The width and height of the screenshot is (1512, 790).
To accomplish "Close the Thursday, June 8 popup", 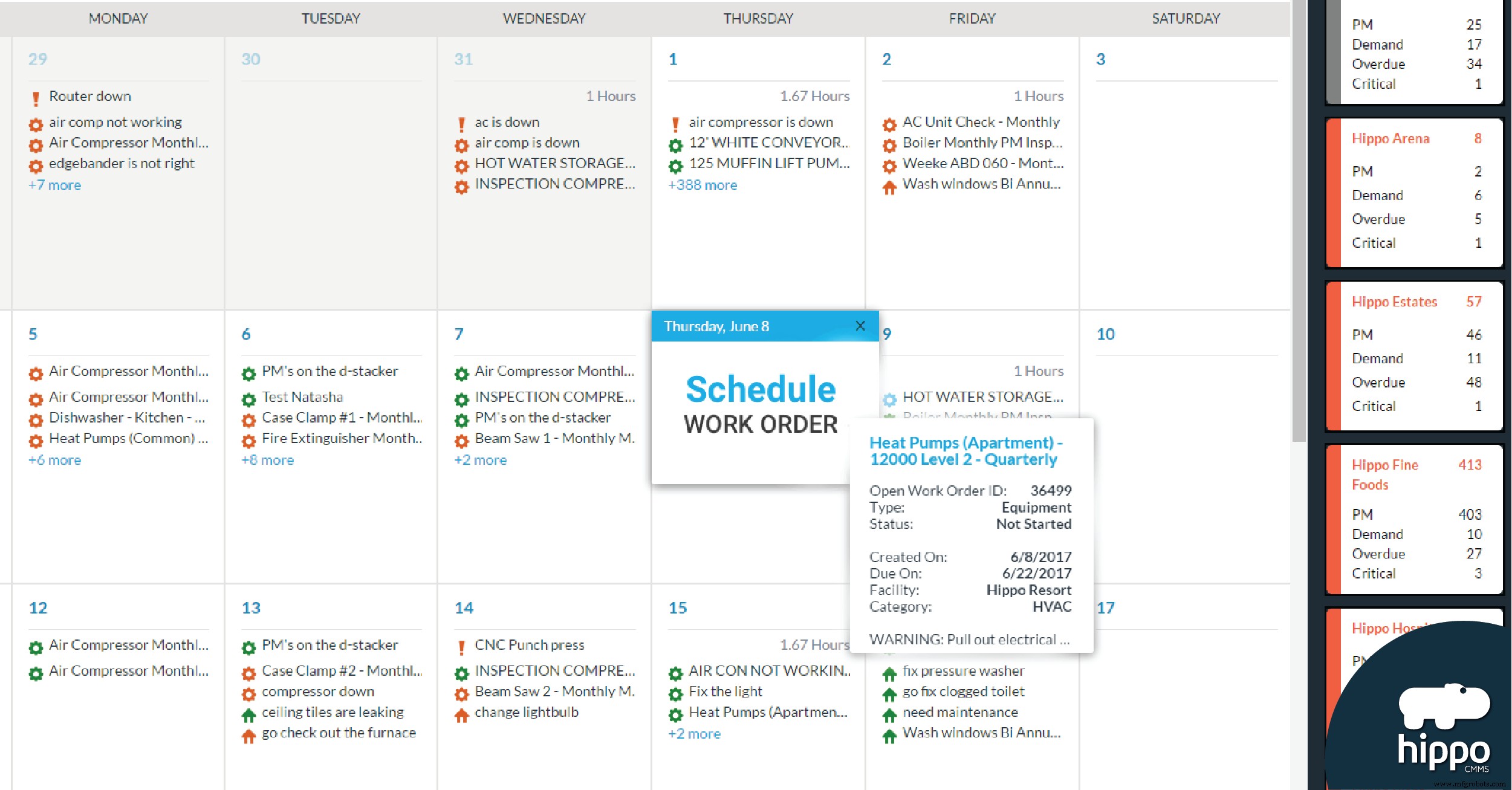I will (x=860, y=326).
